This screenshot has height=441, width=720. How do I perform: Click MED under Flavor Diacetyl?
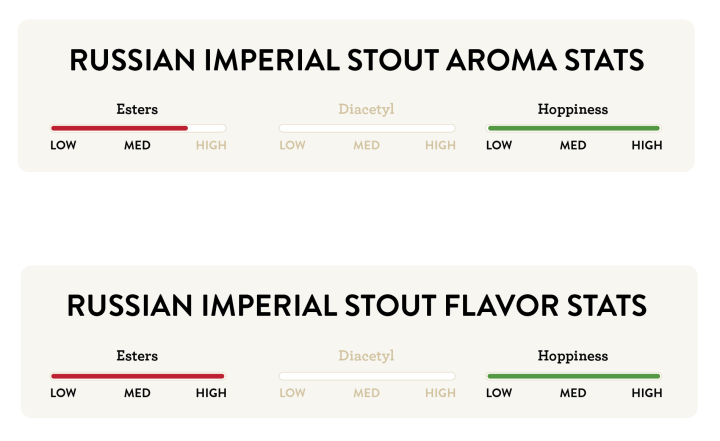click(x=366, y=393)
